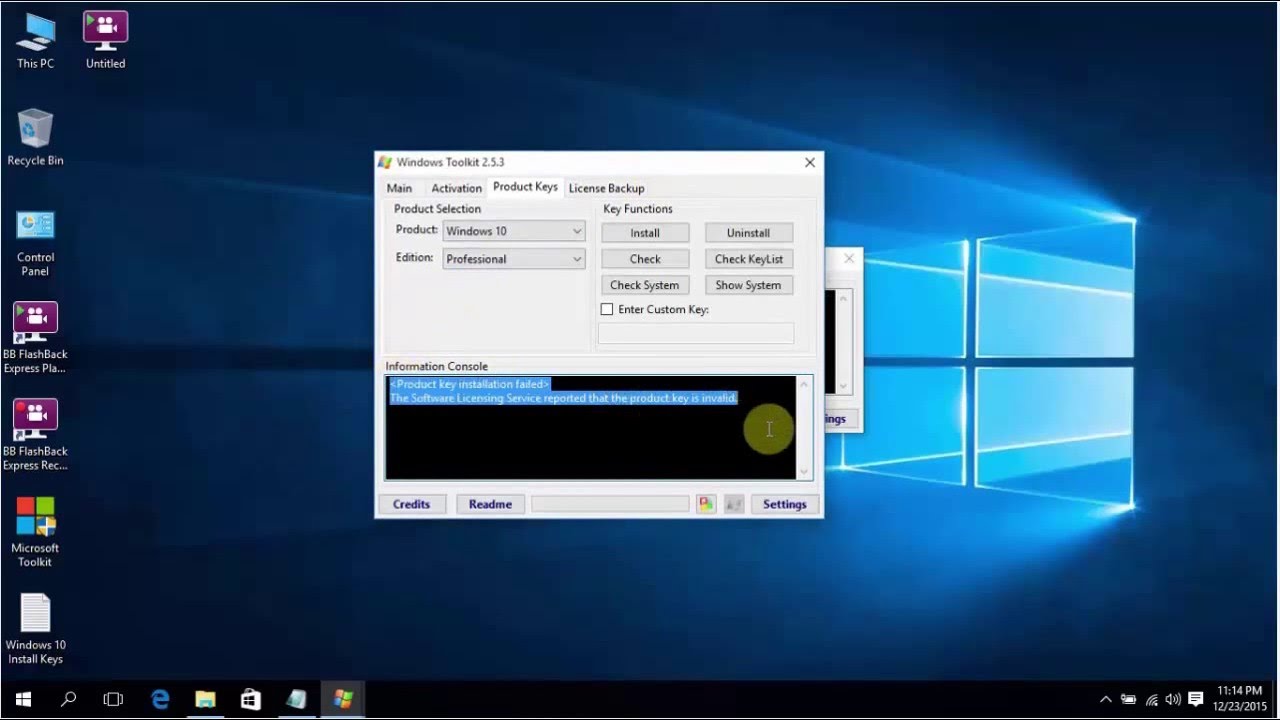Open the Untitled FlashBack movie icon
The width and height of the screenshot is (1280, 720).
[105, 40]
